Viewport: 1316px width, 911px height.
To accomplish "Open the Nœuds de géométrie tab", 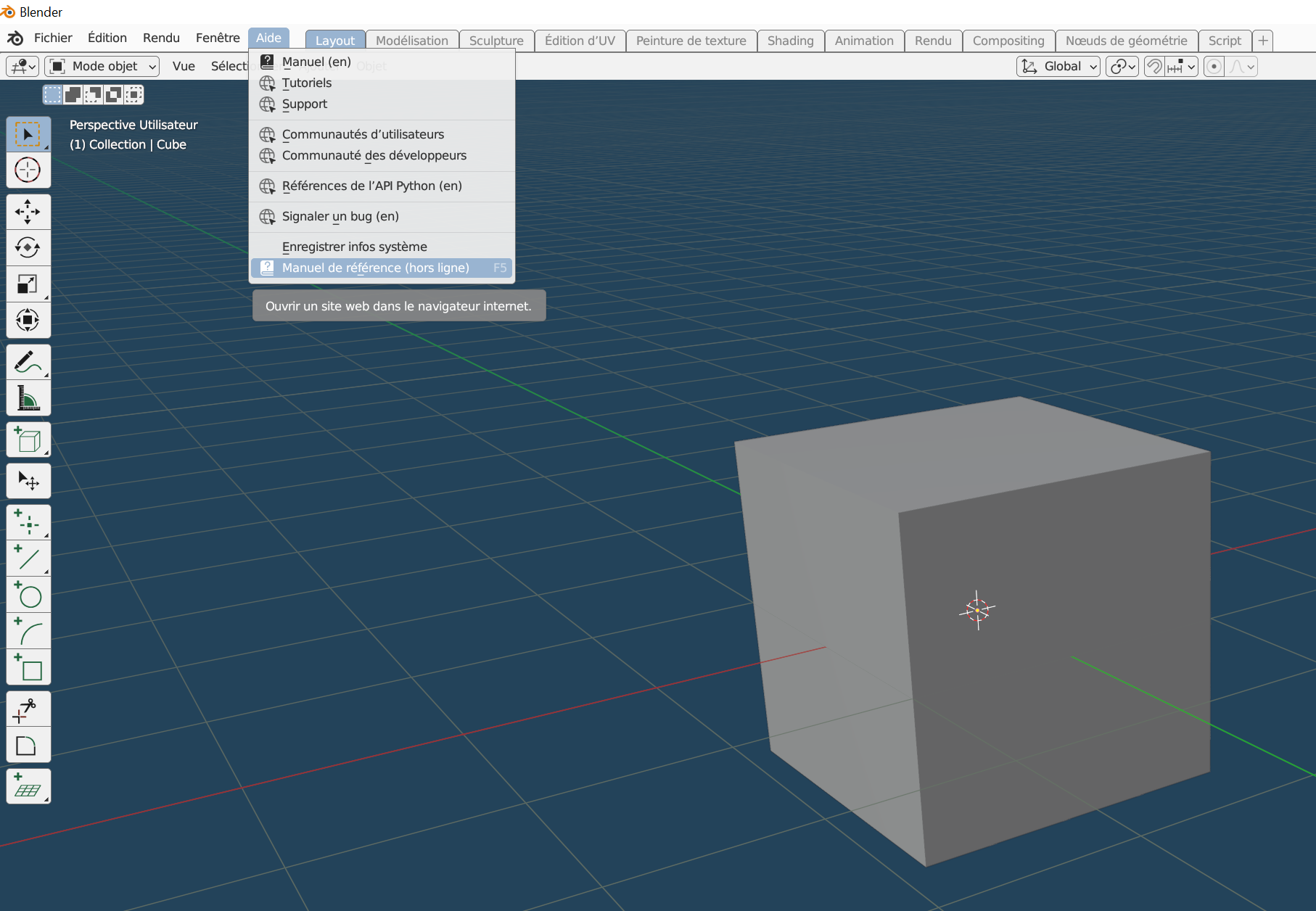I will (x=1127, y=41).
